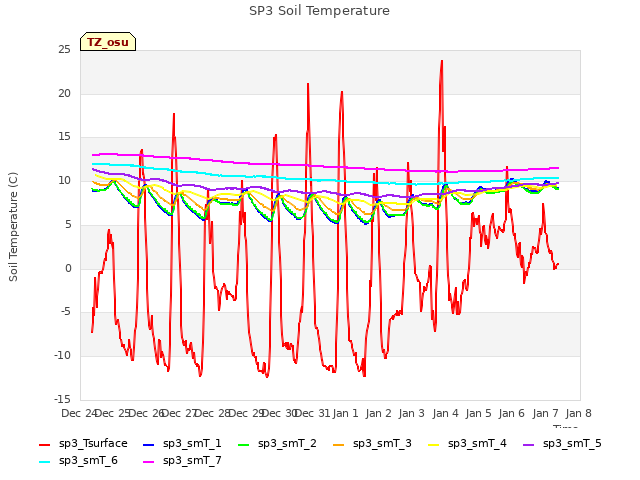Click blue sp3_smT_1 legend color swatch
The height and width of the screenshot is (480, 640).
point(149,445)
